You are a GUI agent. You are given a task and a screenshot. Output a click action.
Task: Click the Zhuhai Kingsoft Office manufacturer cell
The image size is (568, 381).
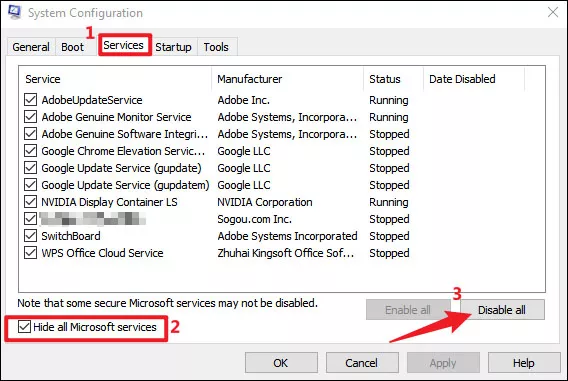[x=285, y=253]
